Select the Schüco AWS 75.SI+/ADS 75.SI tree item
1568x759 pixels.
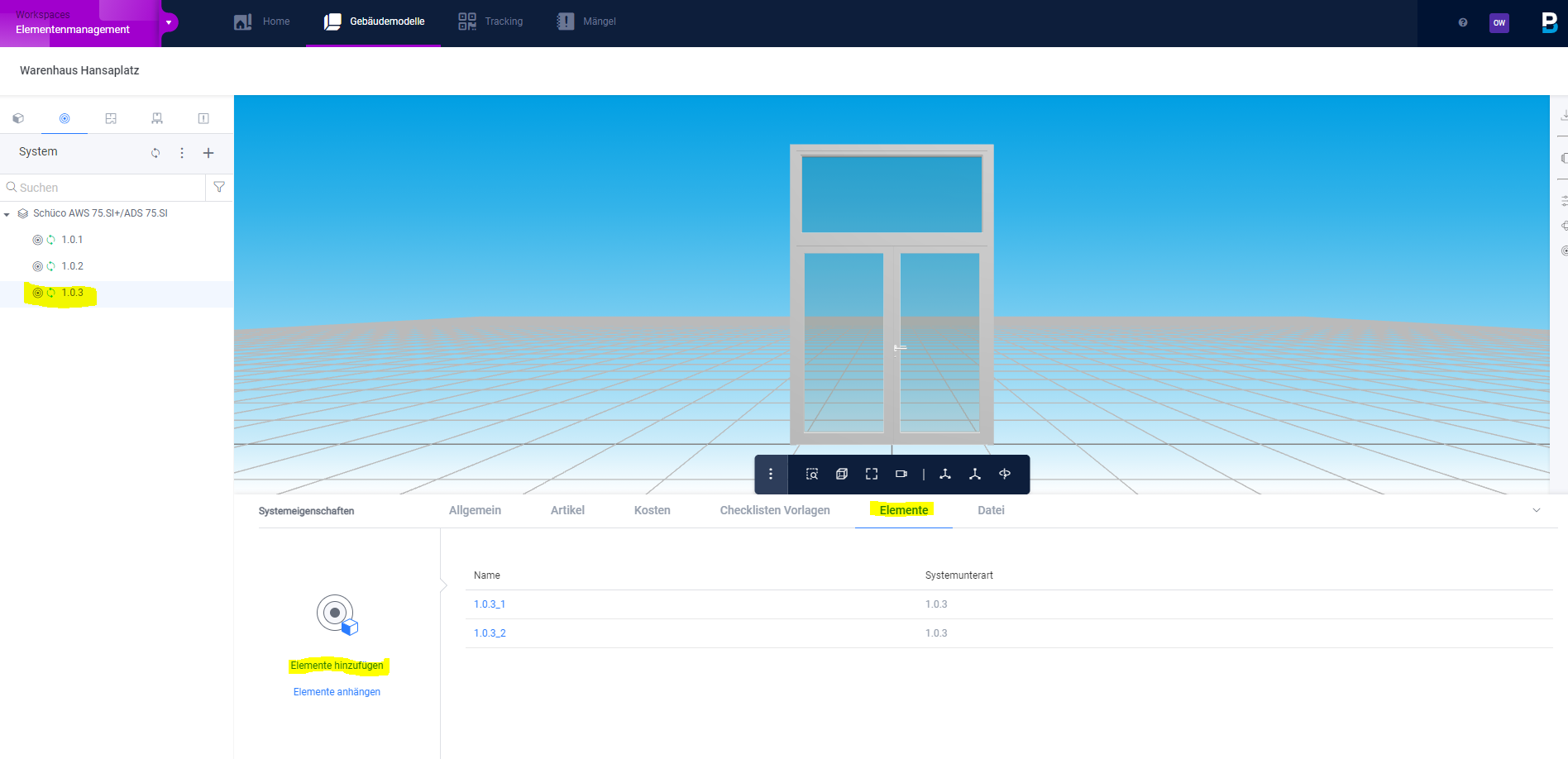[x=100, y=213]
